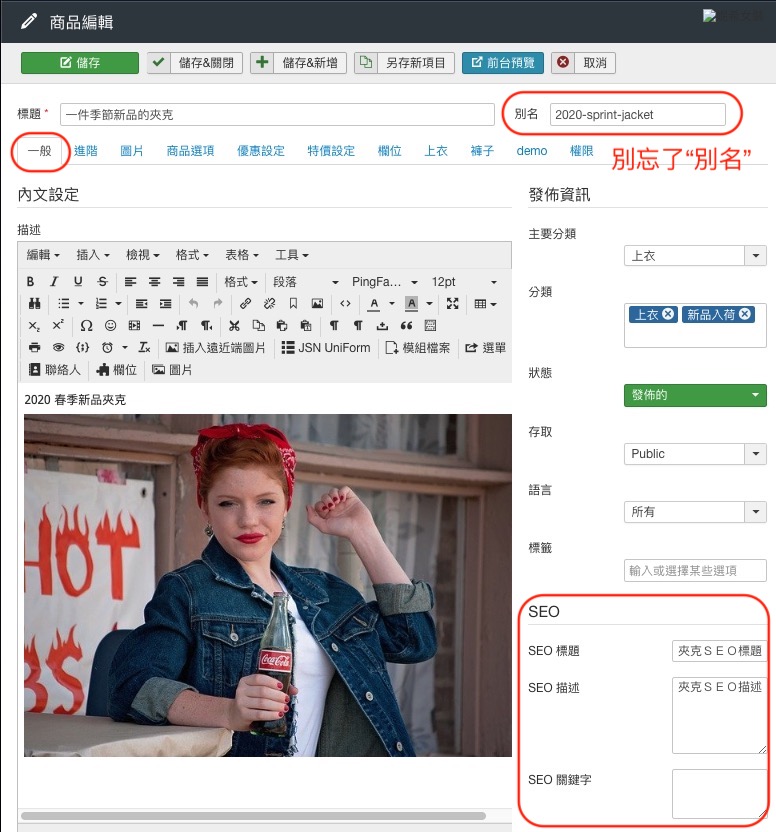Print the editor content
This screenshot has height=832, width=776.
click(x=35, y=348)
